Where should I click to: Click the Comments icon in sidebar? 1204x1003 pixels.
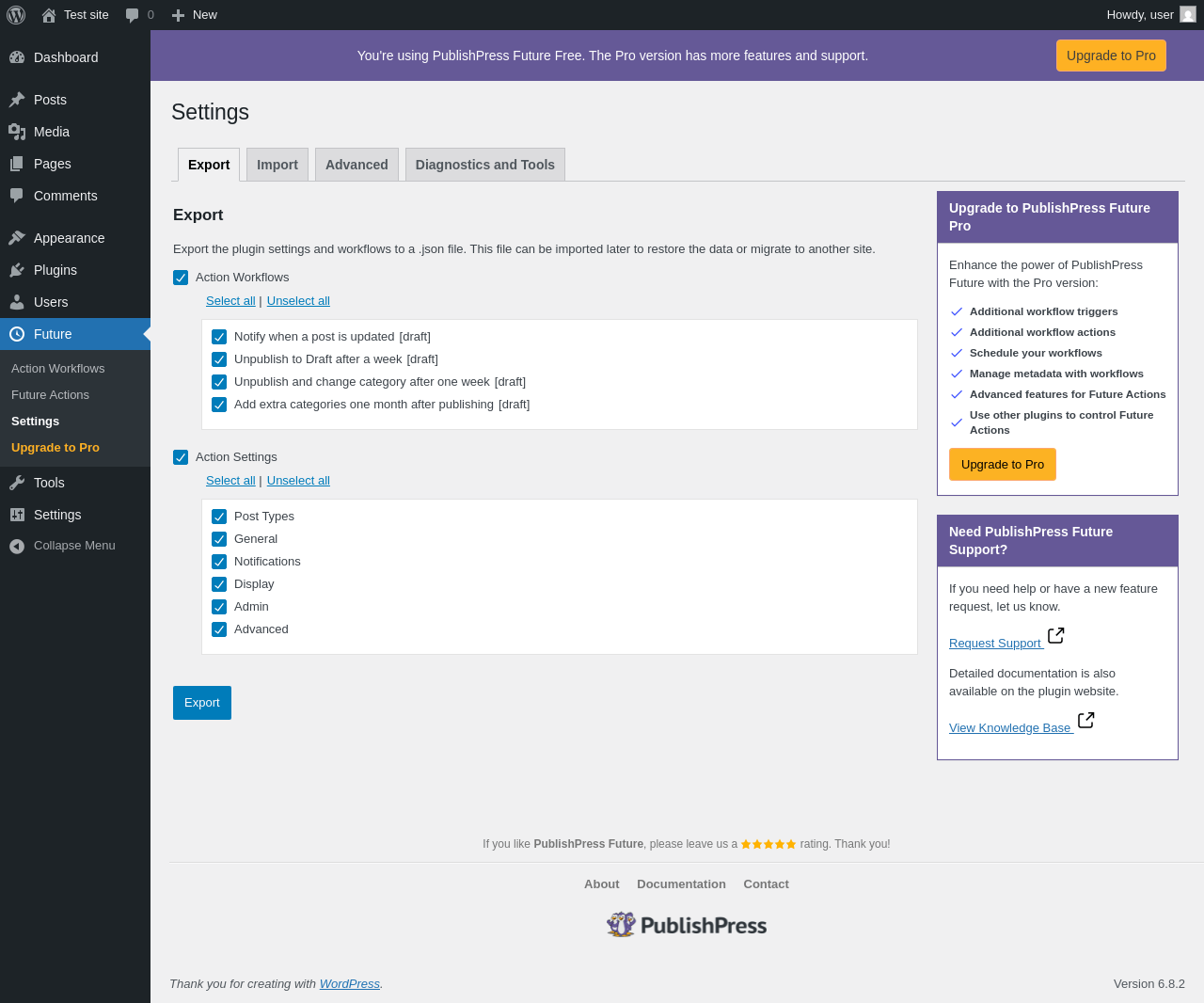point(17,196)
